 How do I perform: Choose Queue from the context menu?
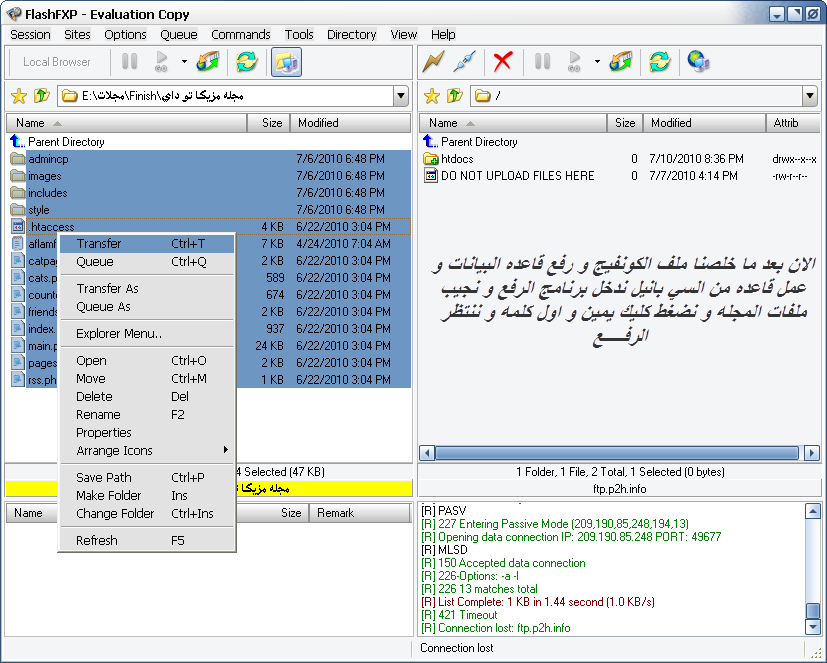(147, 262)
